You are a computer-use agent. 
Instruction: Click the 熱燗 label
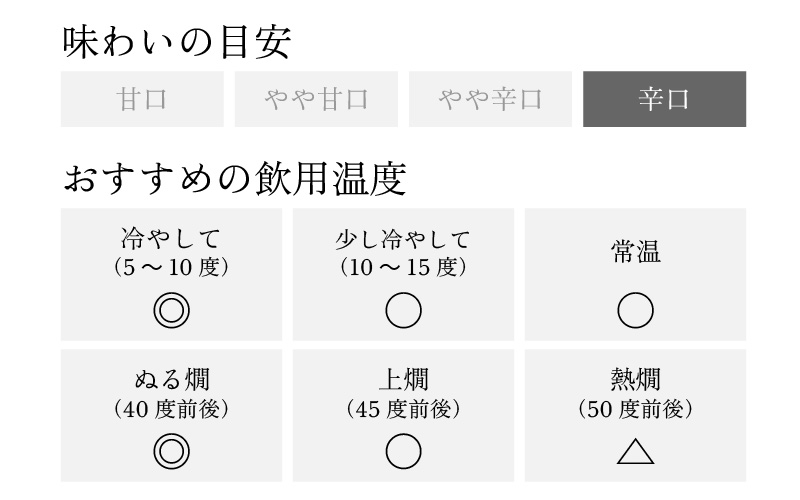tap(635, 380)
